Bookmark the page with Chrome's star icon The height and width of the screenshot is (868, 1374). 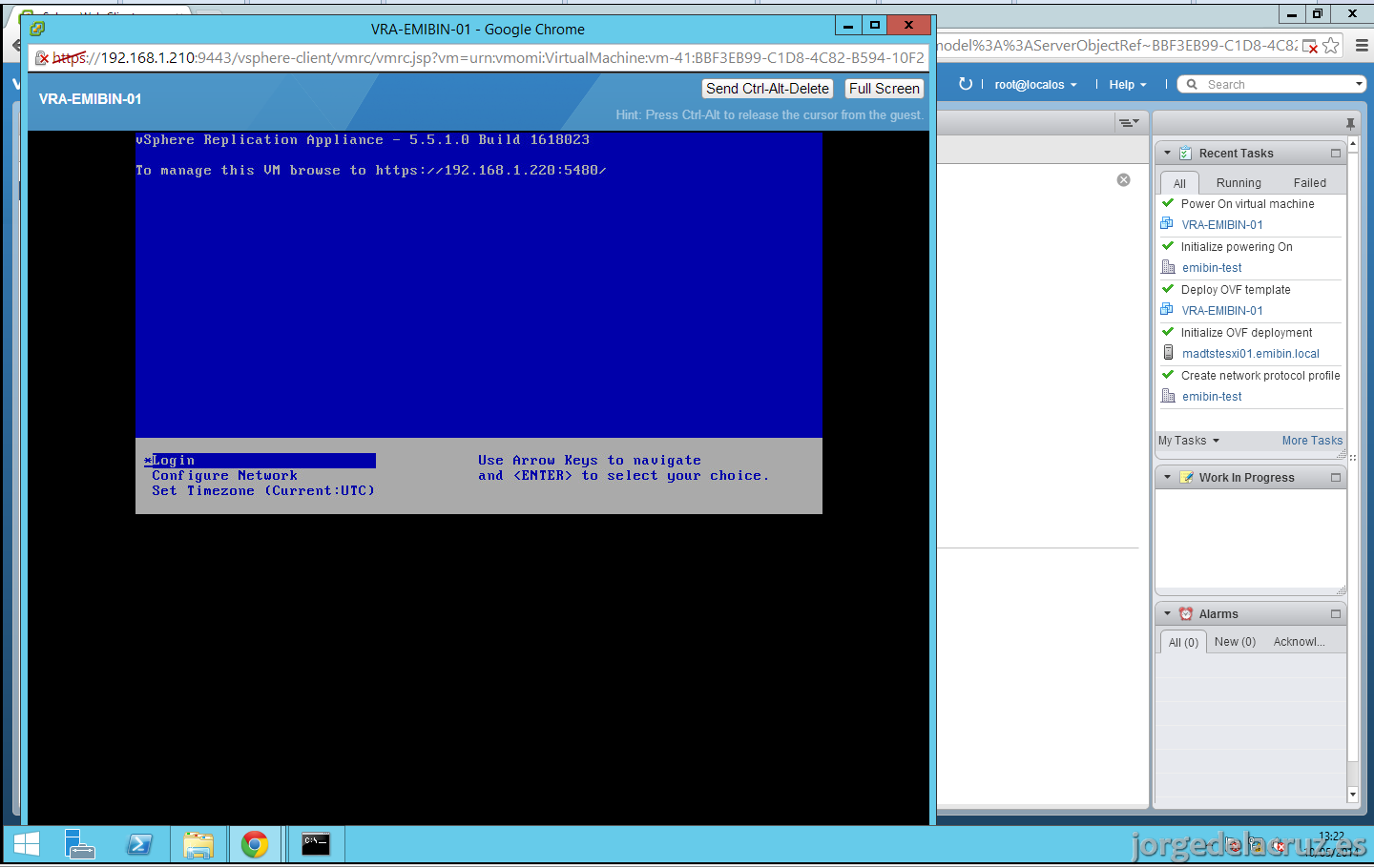[1331, 45]
